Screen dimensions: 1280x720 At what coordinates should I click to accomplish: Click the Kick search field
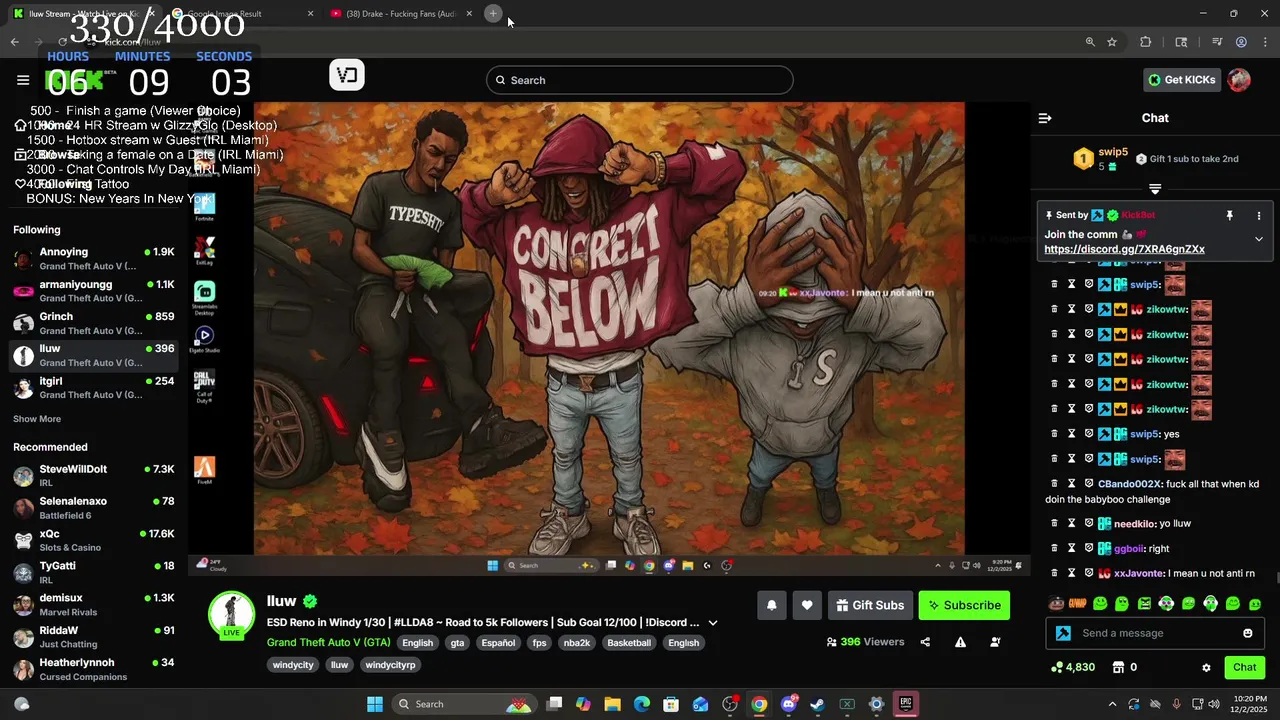(640, 80)
